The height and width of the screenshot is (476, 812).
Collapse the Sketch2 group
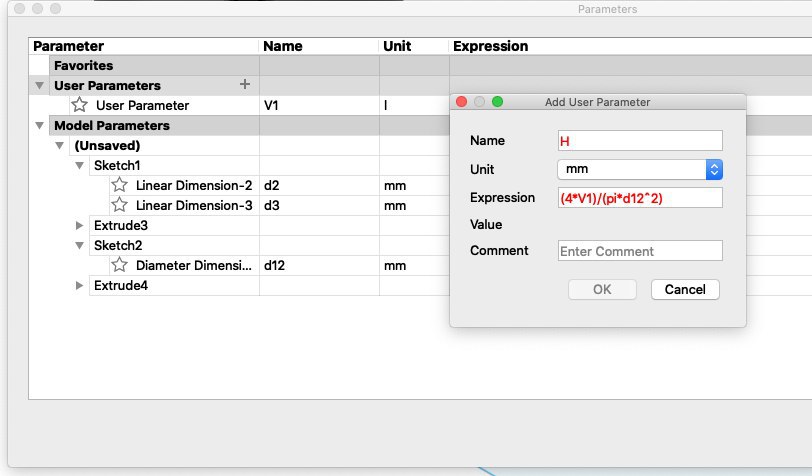coord(79,246)
